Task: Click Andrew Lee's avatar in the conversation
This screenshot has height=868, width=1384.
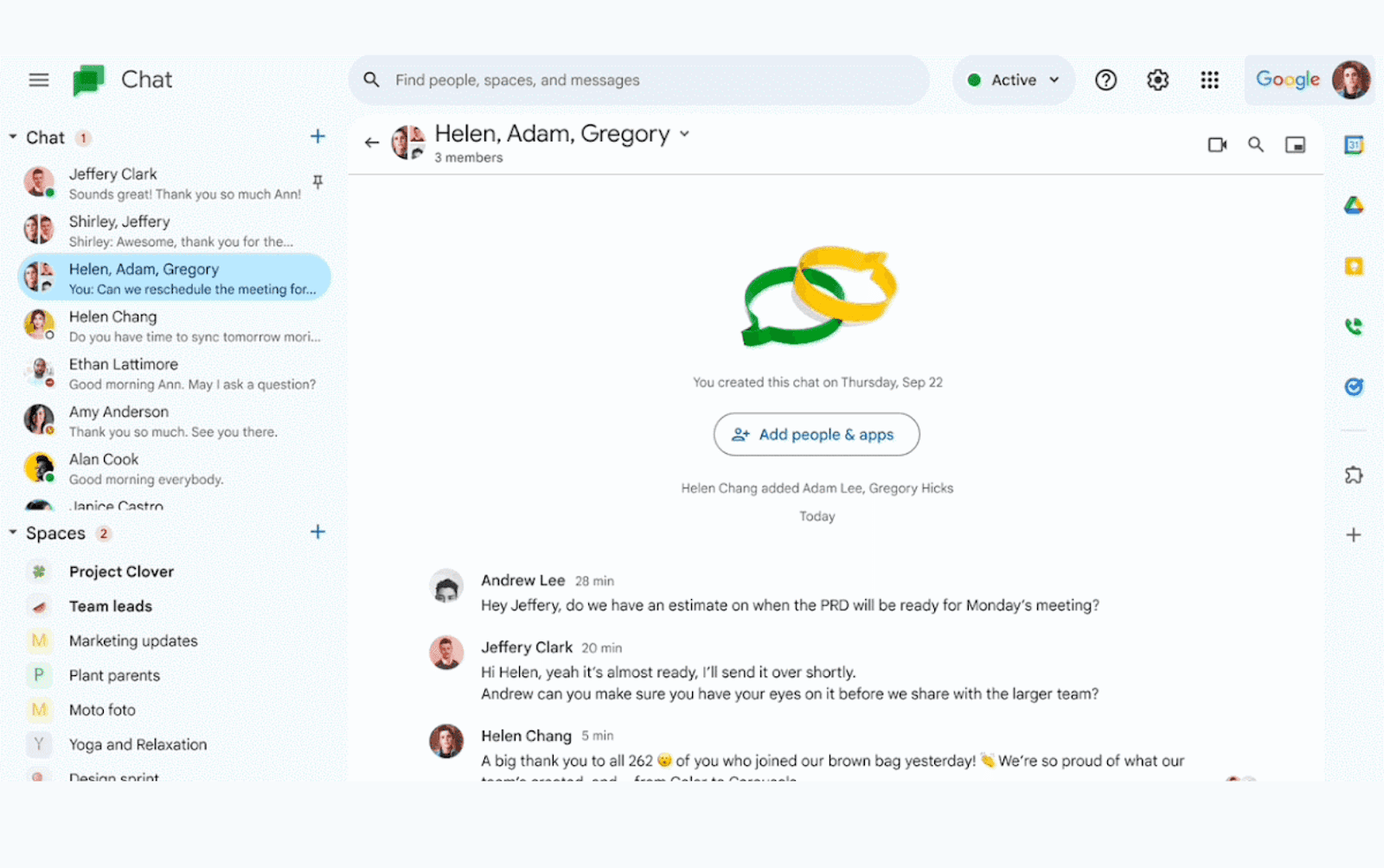Action: pyautogui.click(x=446, y=586)
